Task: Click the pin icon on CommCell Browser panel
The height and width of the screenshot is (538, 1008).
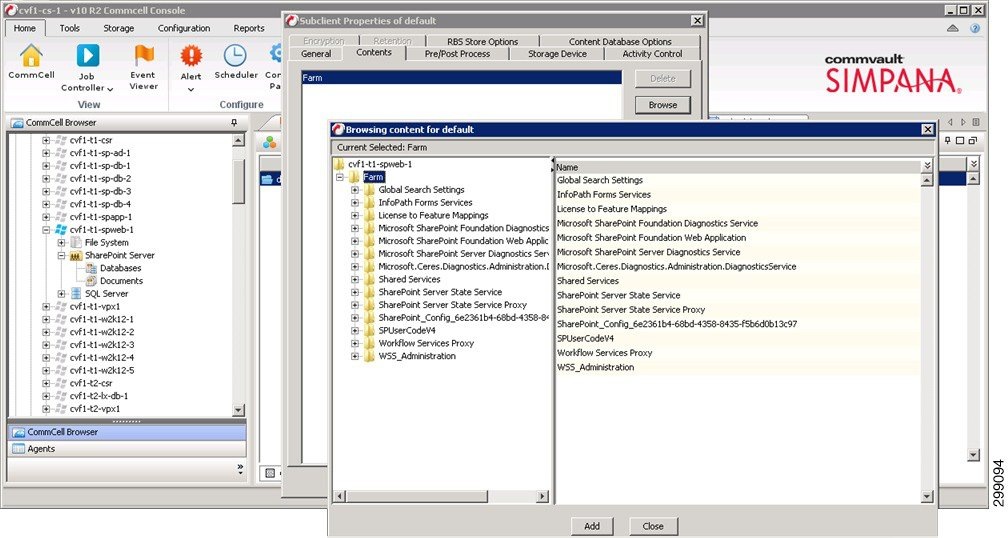Action: 234,122
